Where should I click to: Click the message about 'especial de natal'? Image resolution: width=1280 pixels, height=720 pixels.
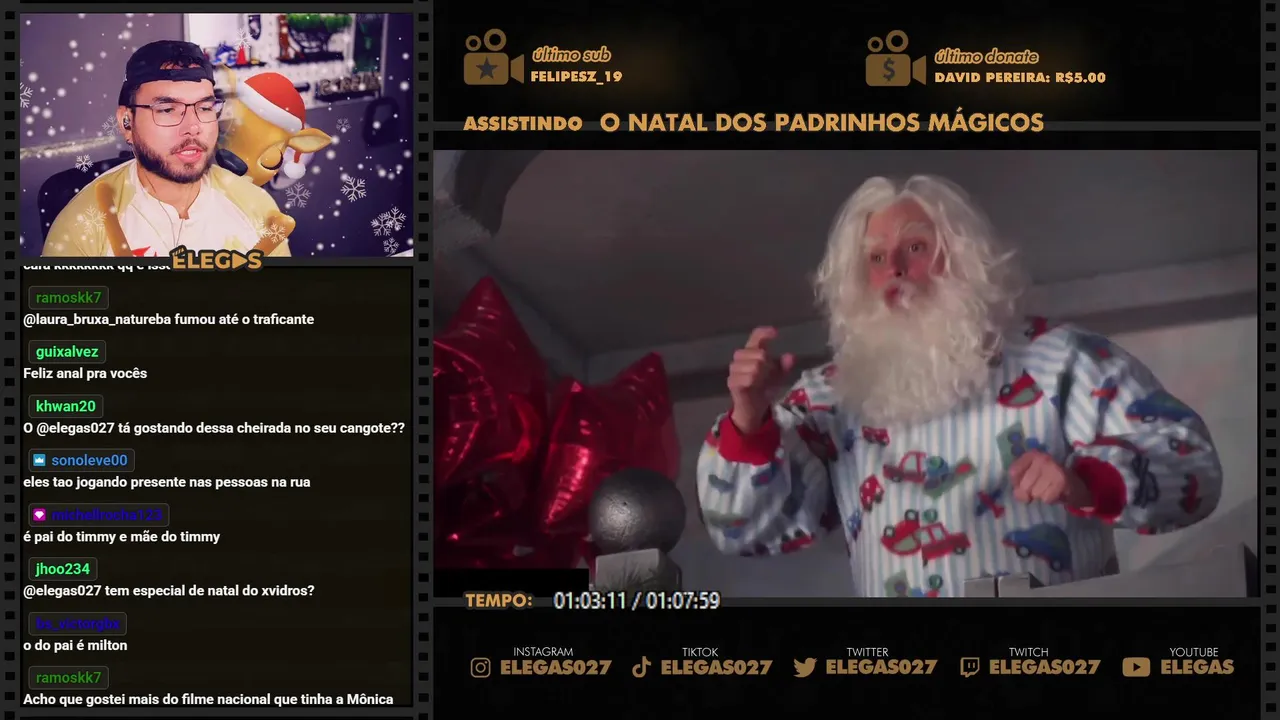(x=169, y=591)
